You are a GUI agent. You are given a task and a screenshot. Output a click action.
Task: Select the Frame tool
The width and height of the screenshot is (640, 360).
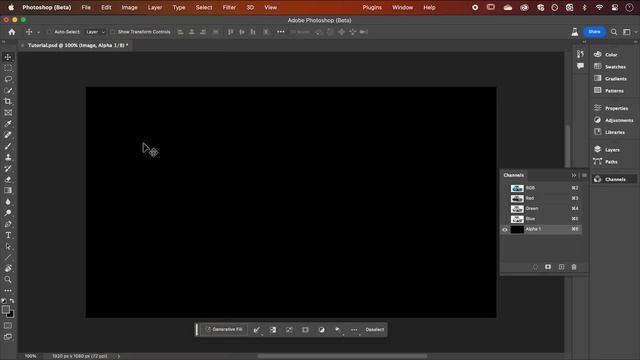(8, 113)
